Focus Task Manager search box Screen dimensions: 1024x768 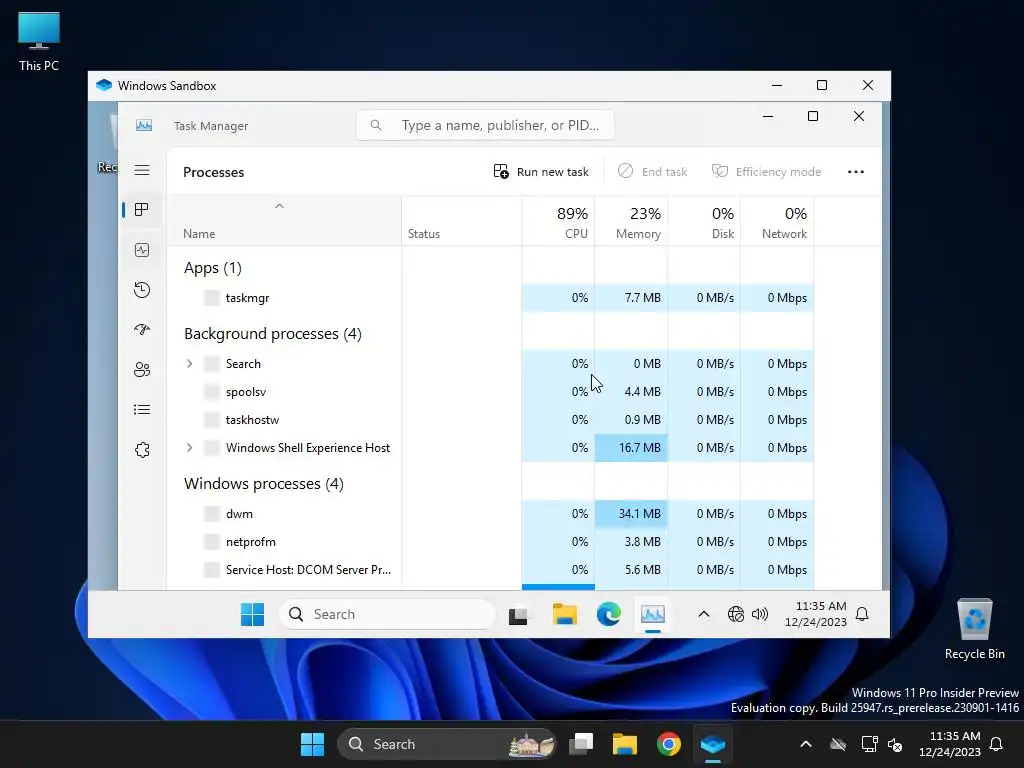(x=485, y=125)
